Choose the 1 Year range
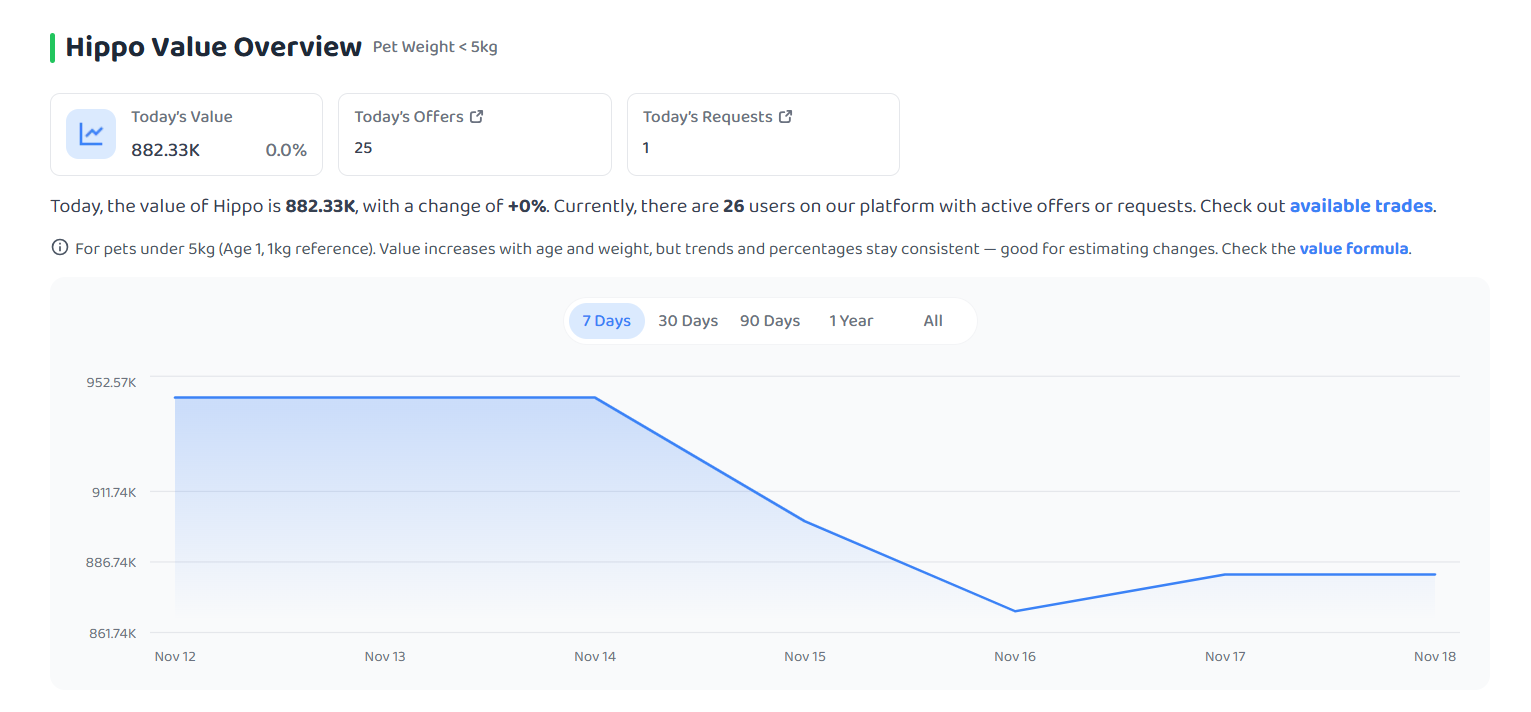 click(x=851, y=321)
